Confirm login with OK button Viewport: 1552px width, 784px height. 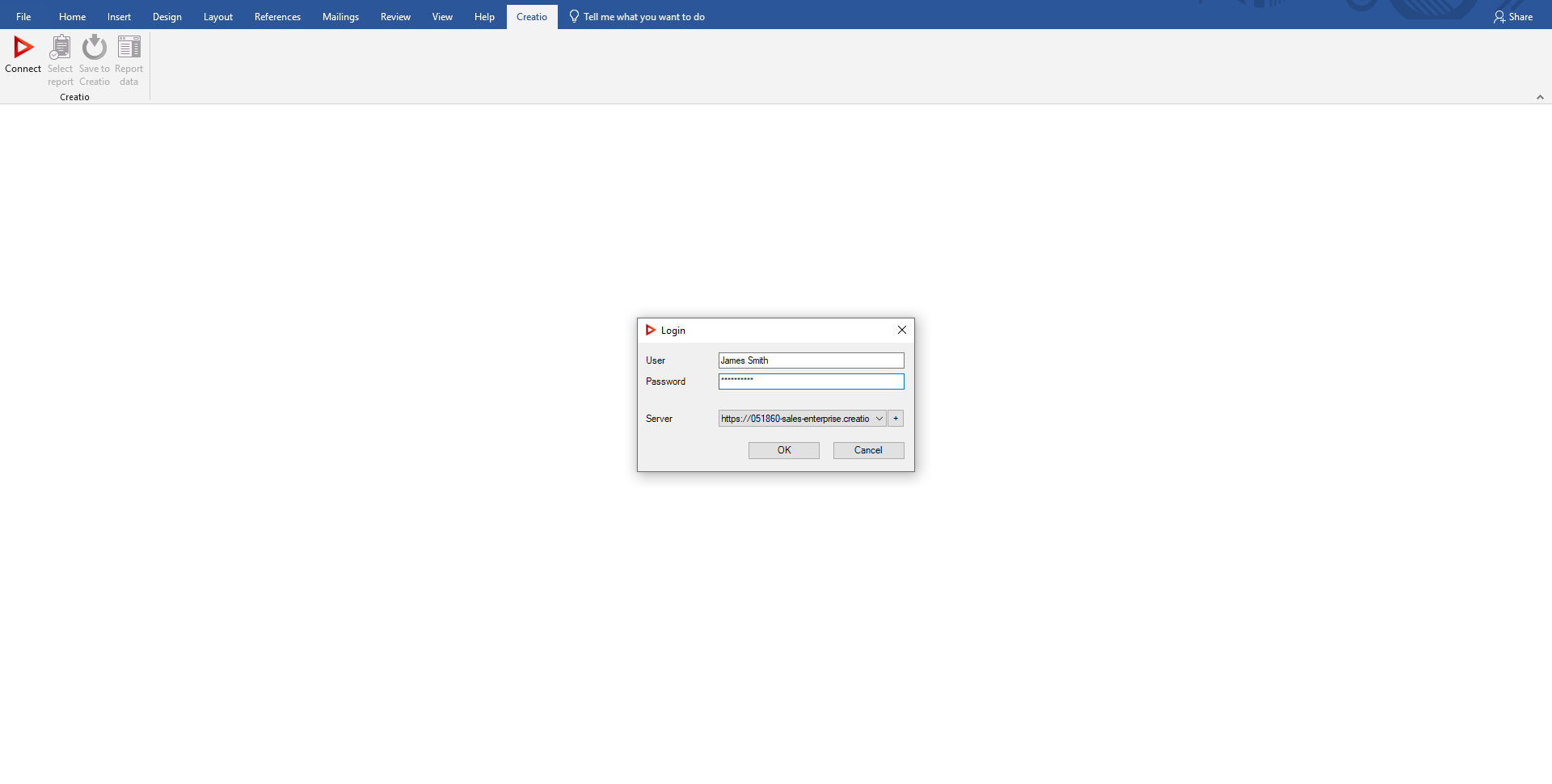coord(784,450)
